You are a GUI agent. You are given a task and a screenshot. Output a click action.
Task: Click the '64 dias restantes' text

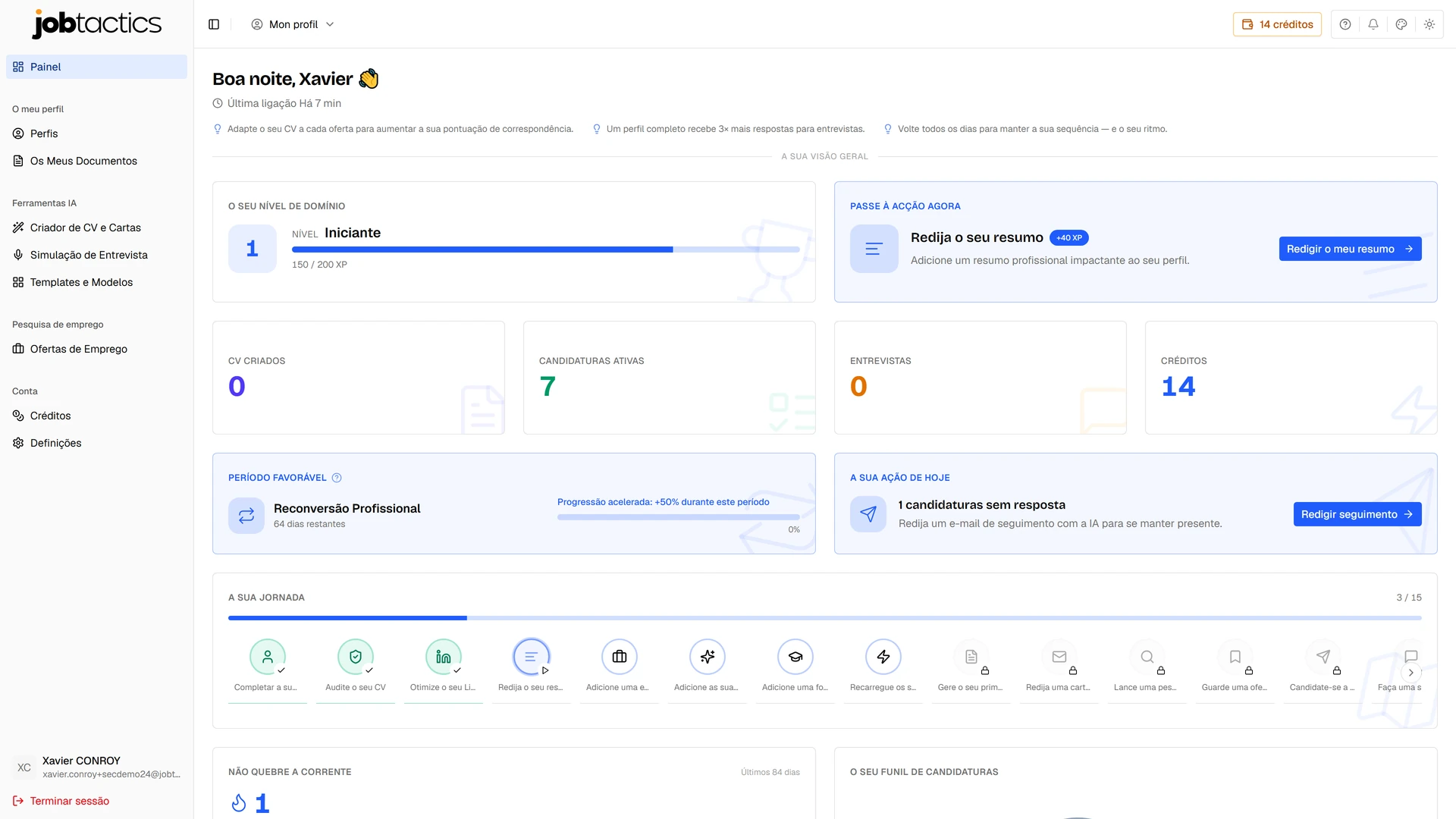click(x=309, y=524)
